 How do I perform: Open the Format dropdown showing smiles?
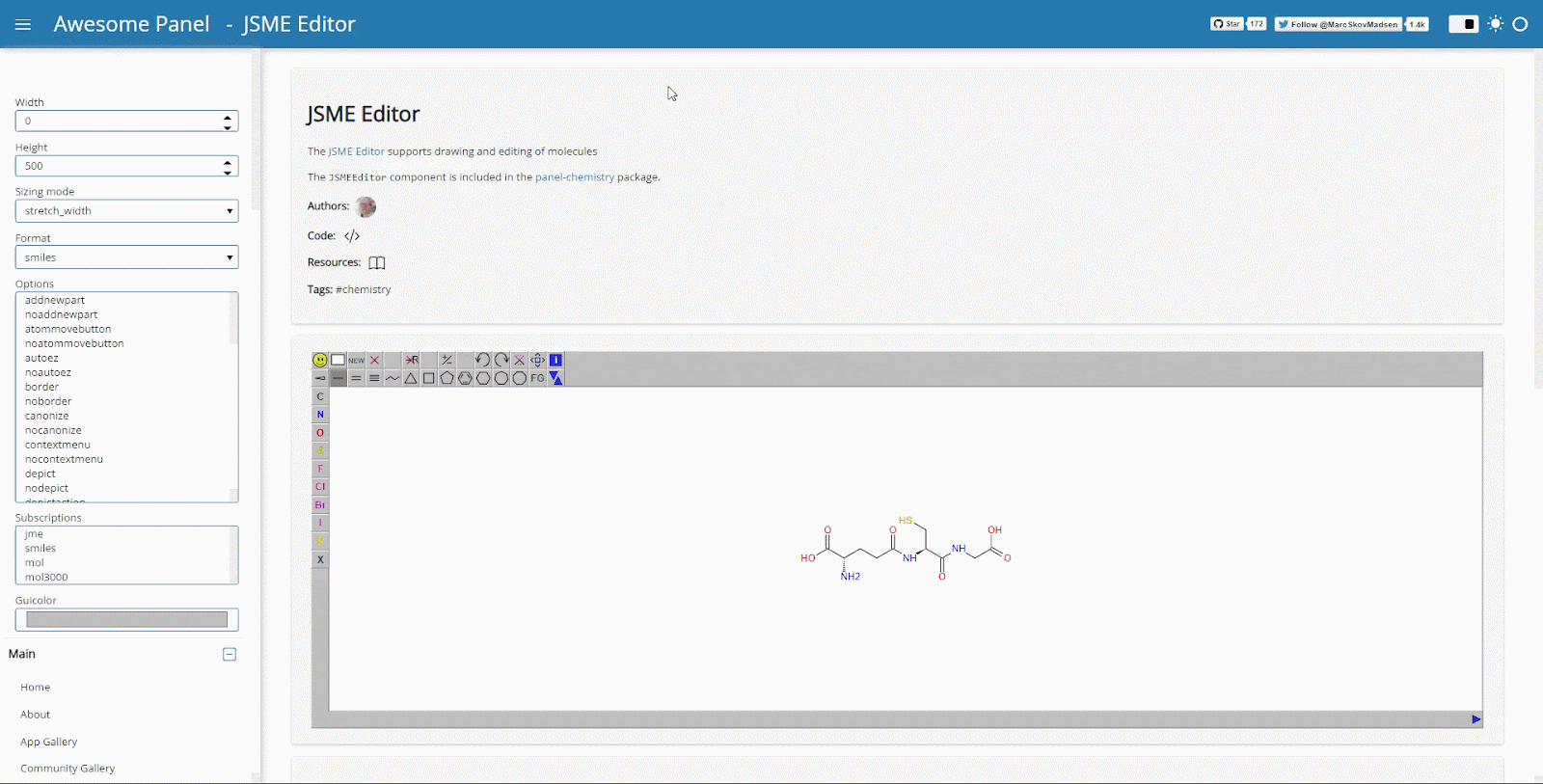pos(126,257)
